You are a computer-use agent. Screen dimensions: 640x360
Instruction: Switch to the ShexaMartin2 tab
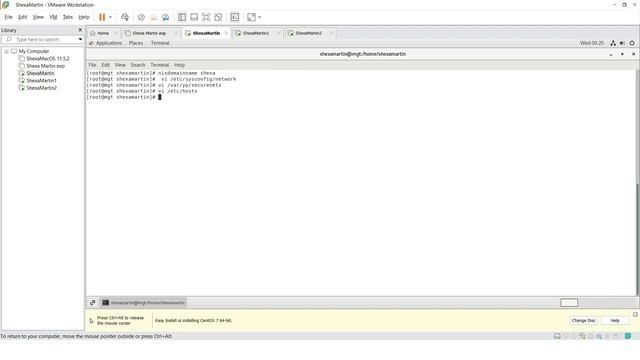(309, 33)
